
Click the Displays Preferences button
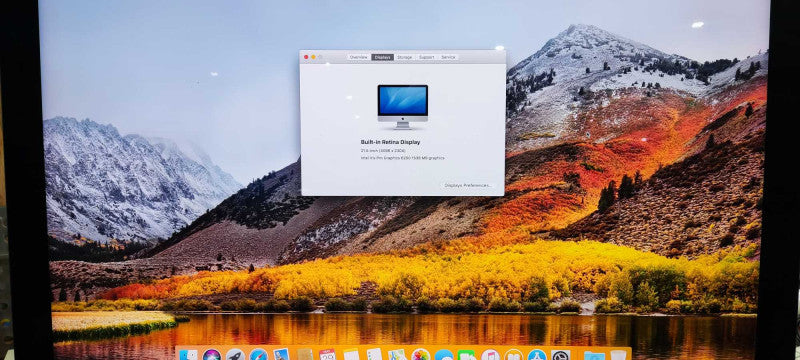point(467,185)
